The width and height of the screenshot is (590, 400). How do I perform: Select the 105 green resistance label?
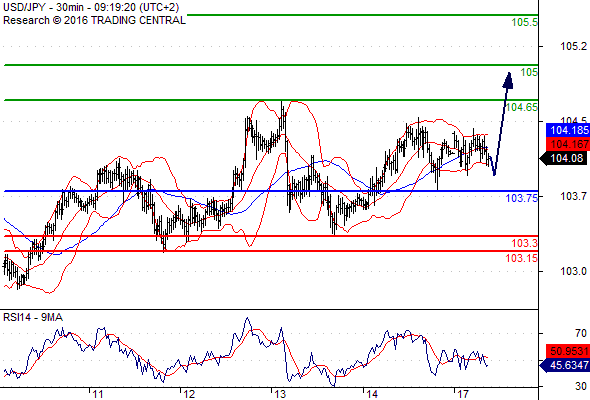pyautogui.click(x=529, y=72)
